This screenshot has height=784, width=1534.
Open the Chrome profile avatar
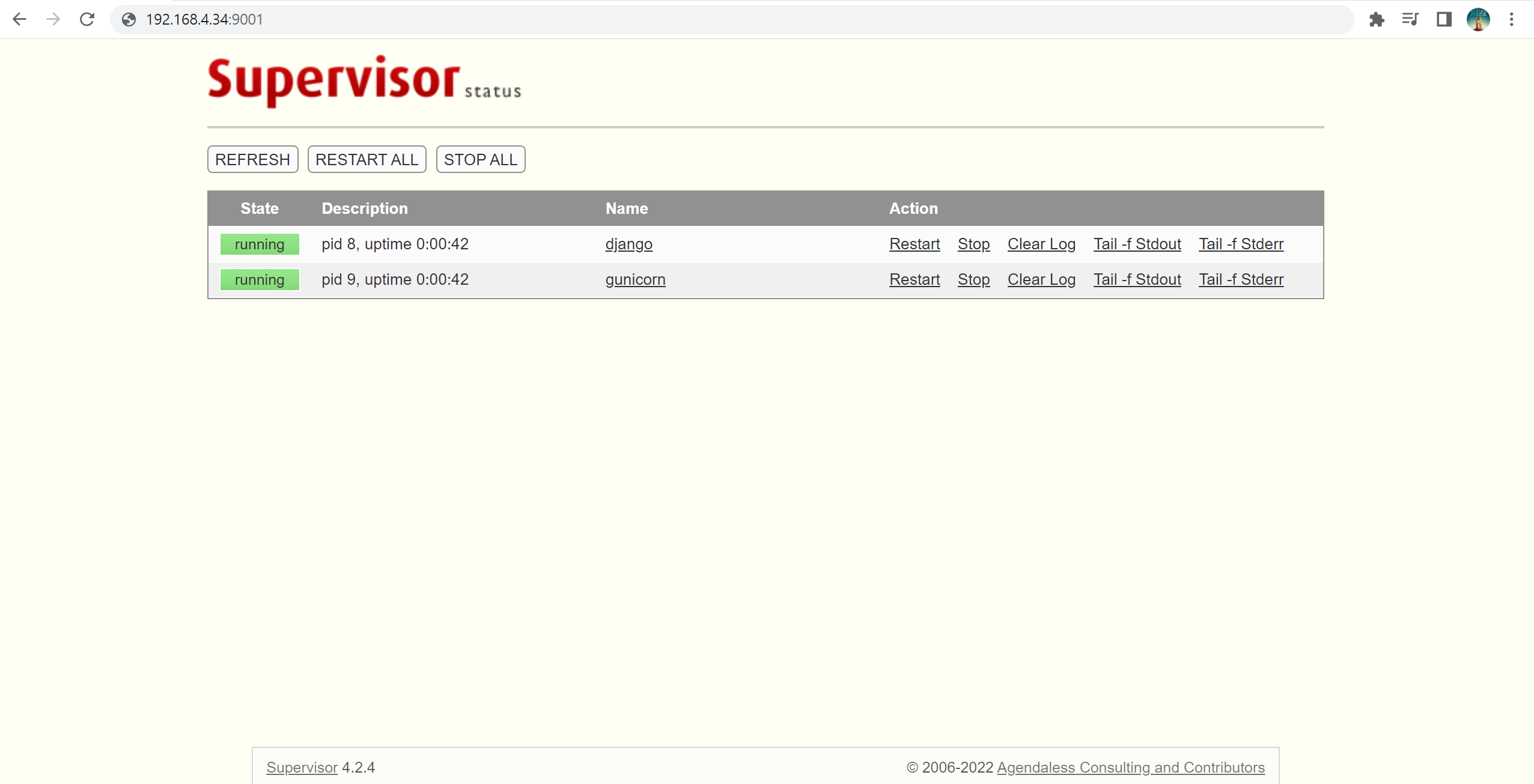pyautogui.click(x=1478, y=19)
